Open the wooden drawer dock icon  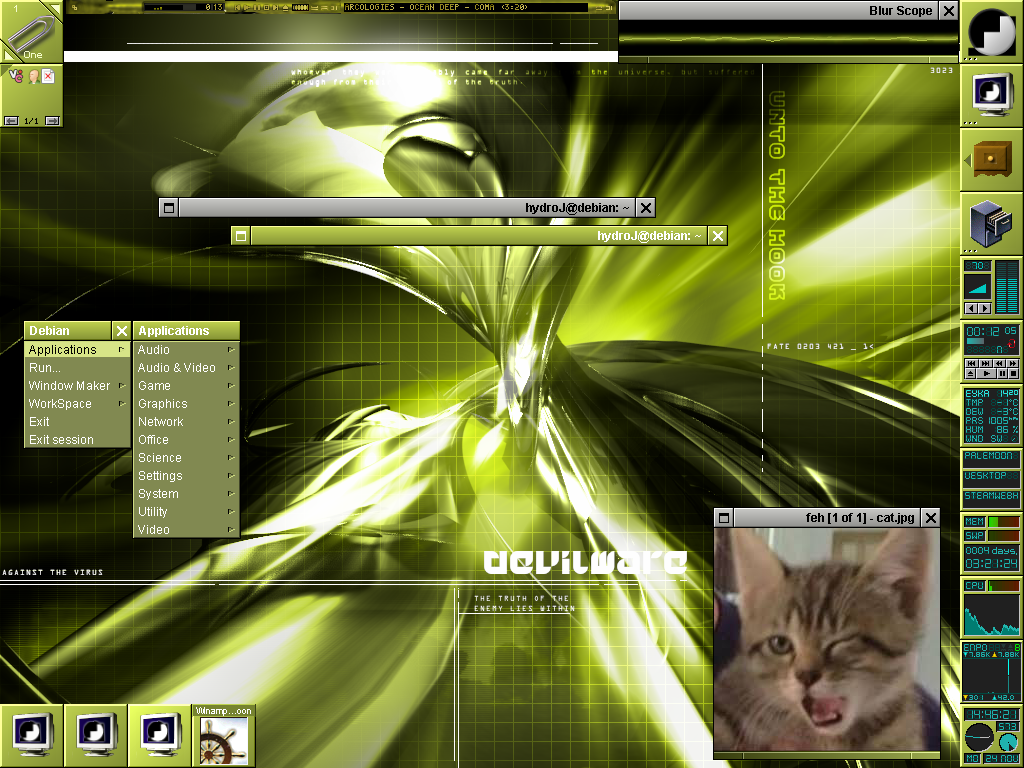click(992, 159)
